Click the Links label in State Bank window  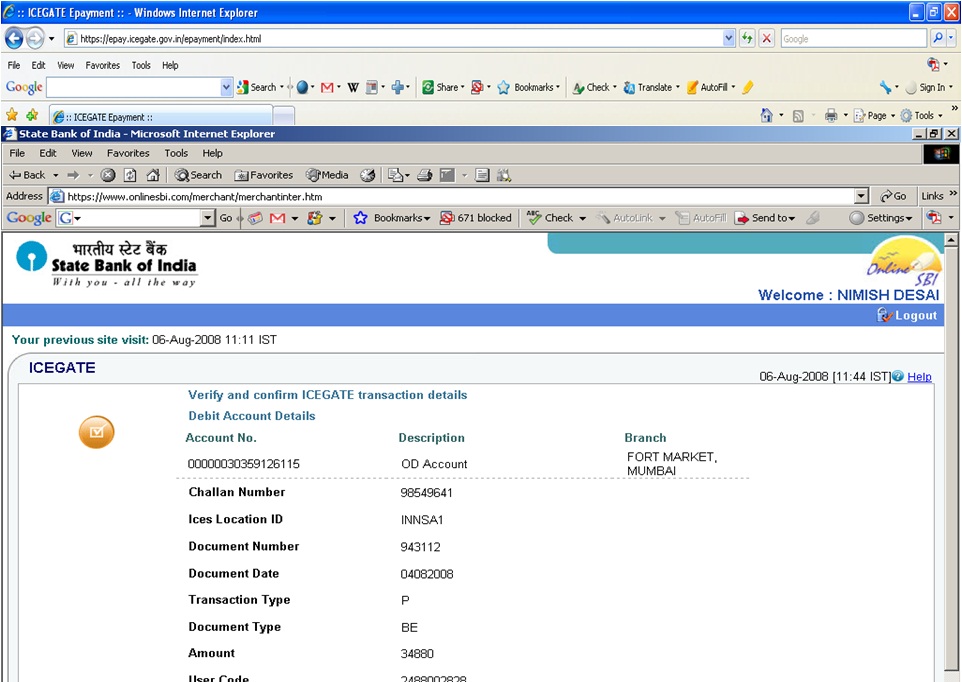pyautogui.click(x=932, y=196)
